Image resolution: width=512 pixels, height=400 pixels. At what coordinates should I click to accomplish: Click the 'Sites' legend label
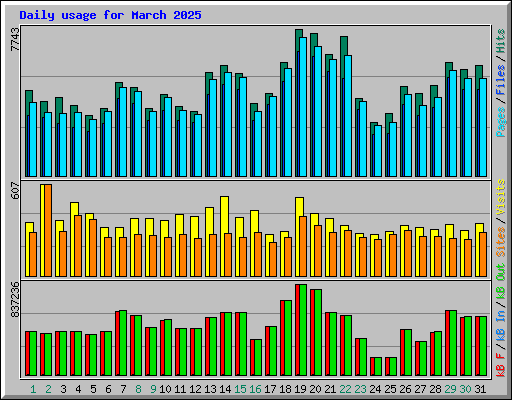[x=501, y=242]
